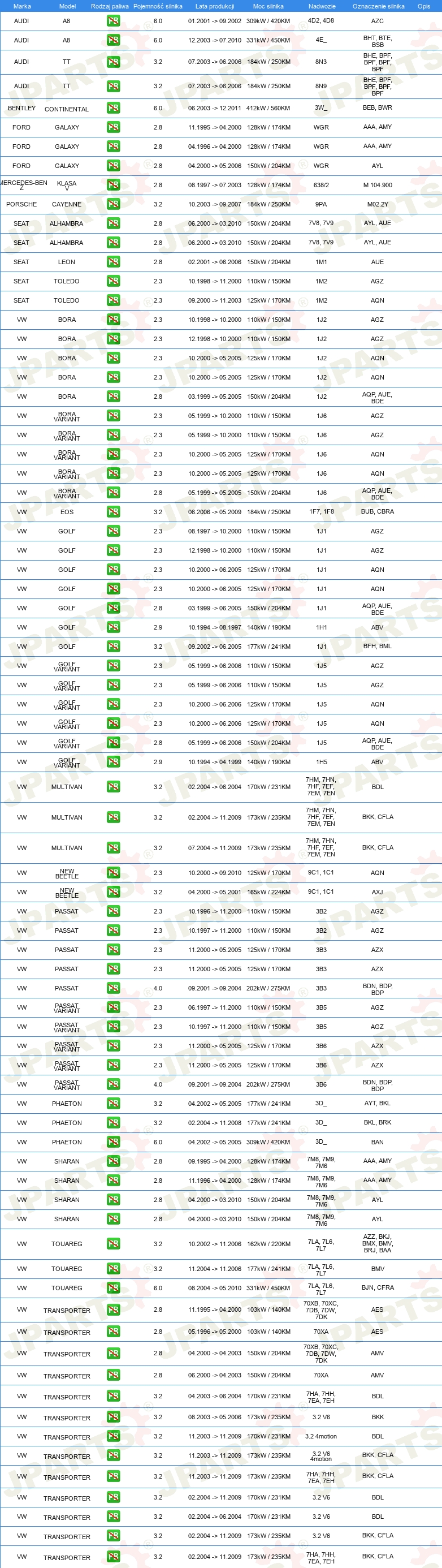Image resolution: width=442 pixels, height=1568 pixels.
Task: Click the Rodzaj paliwa column header
Action: point(110,6)
